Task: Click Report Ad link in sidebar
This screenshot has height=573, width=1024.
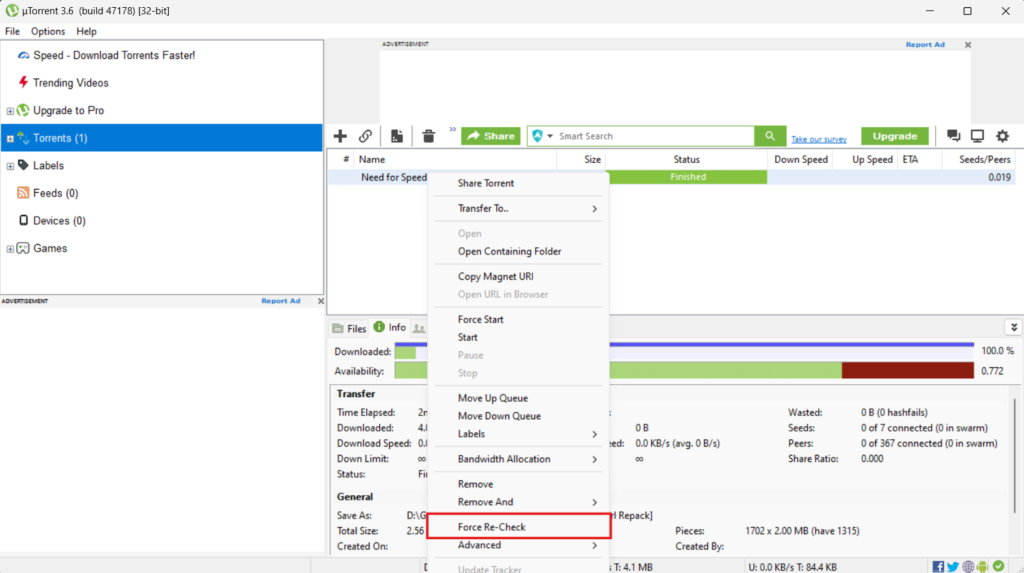Action: click(281, 301)
